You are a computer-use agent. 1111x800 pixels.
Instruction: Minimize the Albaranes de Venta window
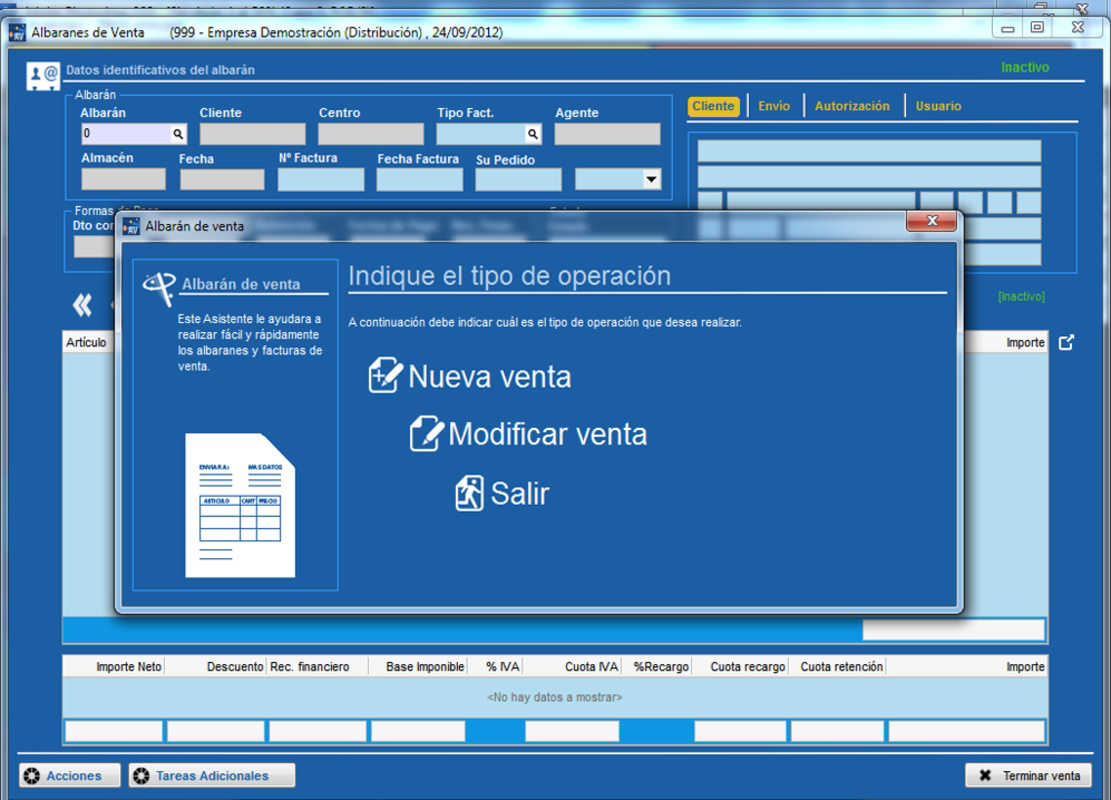[1008, 28]
